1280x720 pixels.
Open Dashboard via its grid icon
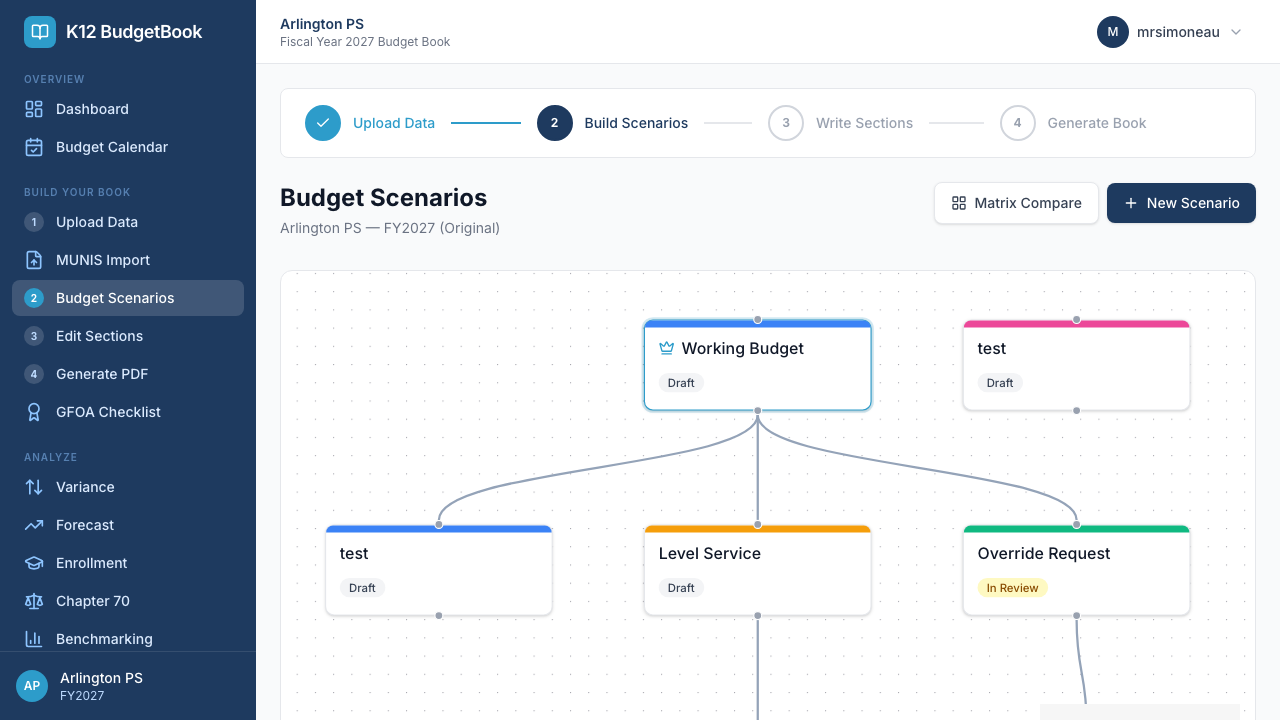pyautogui.click(x=34, y=109)
